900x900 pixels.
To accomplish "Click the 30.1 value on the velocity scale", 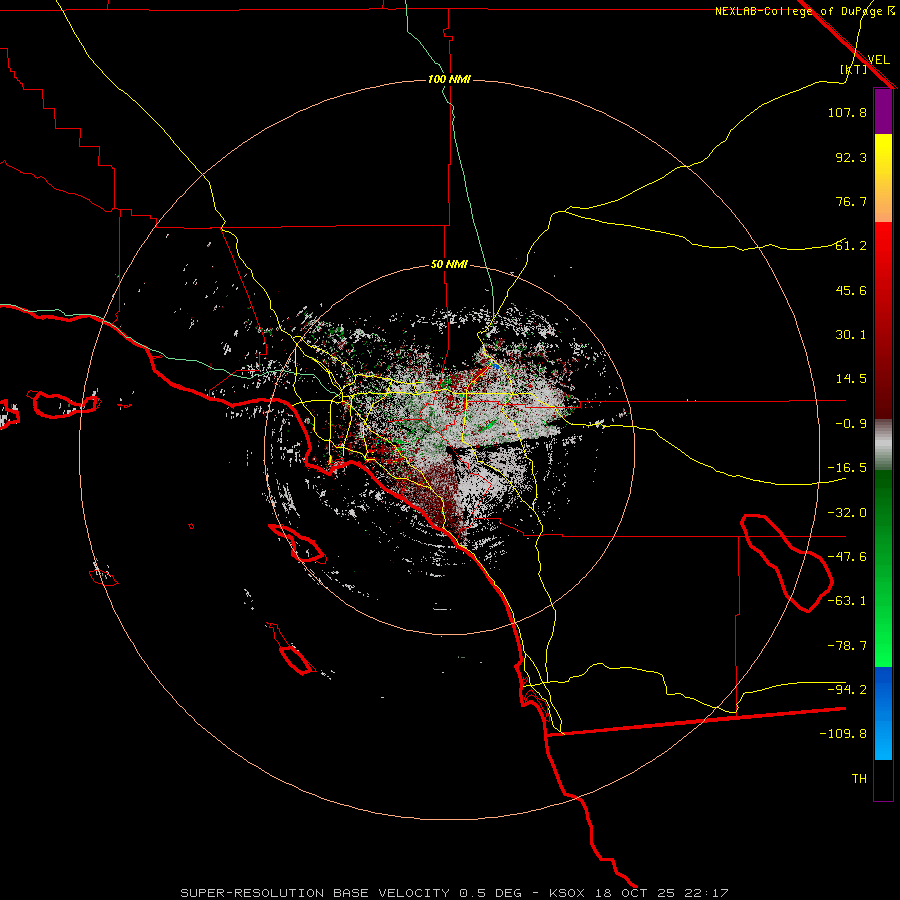I will pos(851,335).
